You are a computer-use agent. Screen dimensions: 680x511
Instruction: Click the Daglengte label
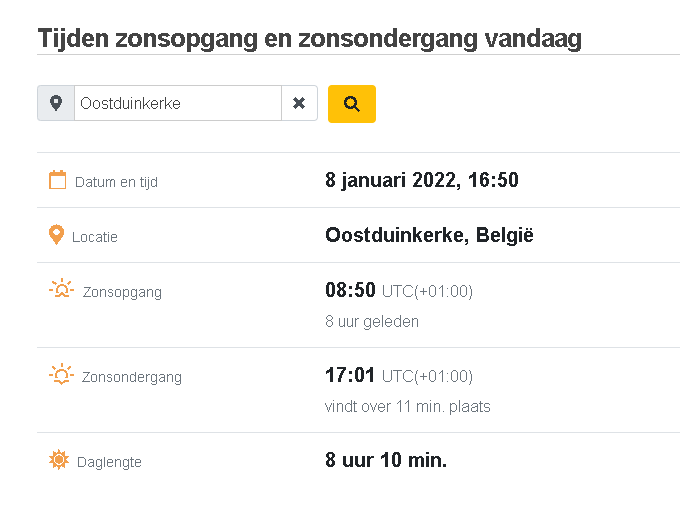[x=109, y=462]
